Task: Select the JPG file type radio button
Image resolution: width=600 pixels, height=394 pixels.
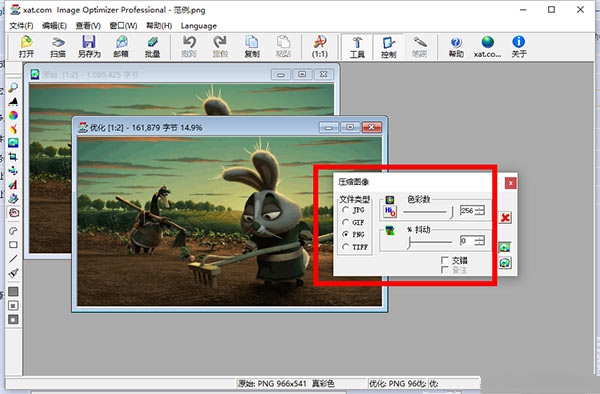Action: click(346, 210)
